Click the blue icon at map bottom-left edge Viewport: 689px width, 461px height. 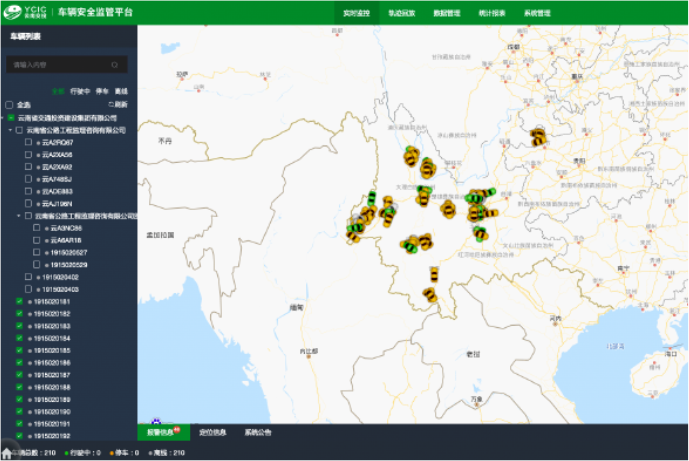156,421
